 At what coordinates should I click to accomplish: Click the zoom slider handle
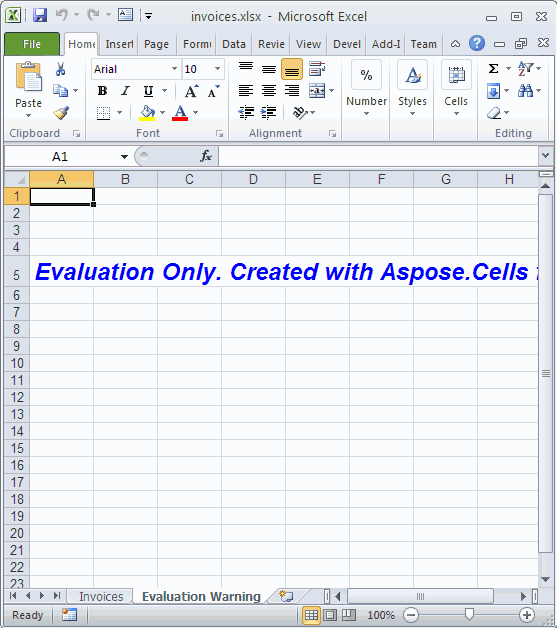pyautogui.click(x=469, y=614)
